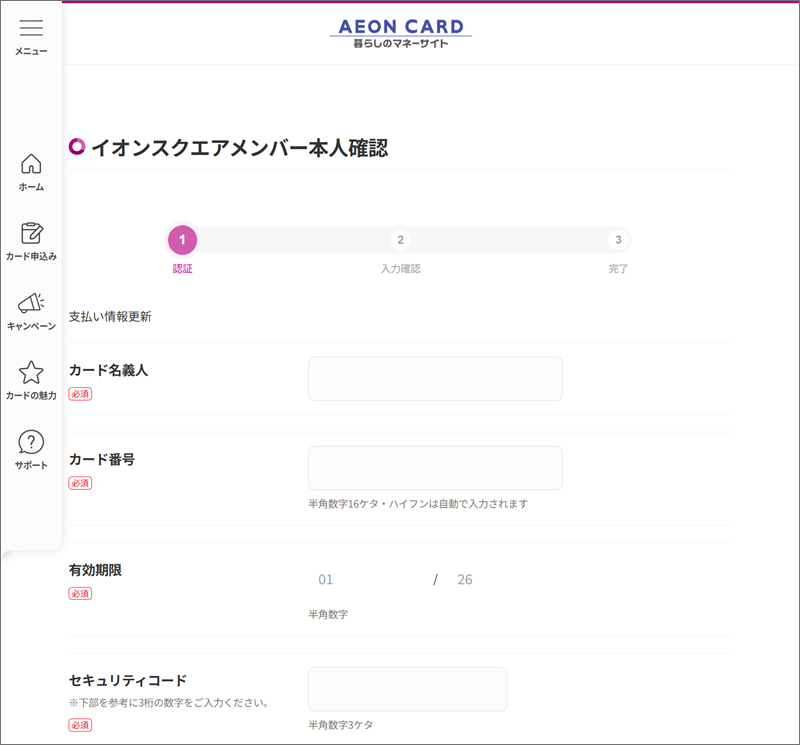The width and height of the screenshot is (800, 745).
Task: Click the ※下部を参考に3桁の数字 note
Action: [x=169, y=703]
